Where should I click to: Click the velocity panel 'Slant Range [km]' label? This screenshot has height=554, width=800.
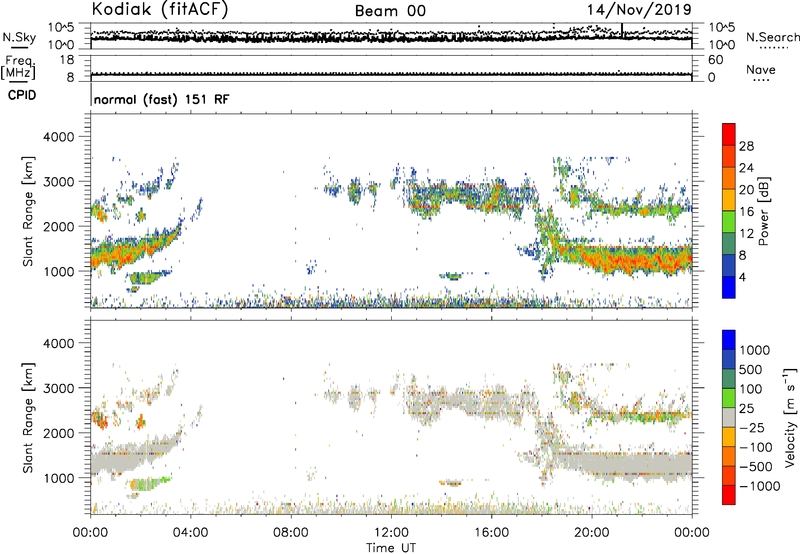click(x=28, y=418)
